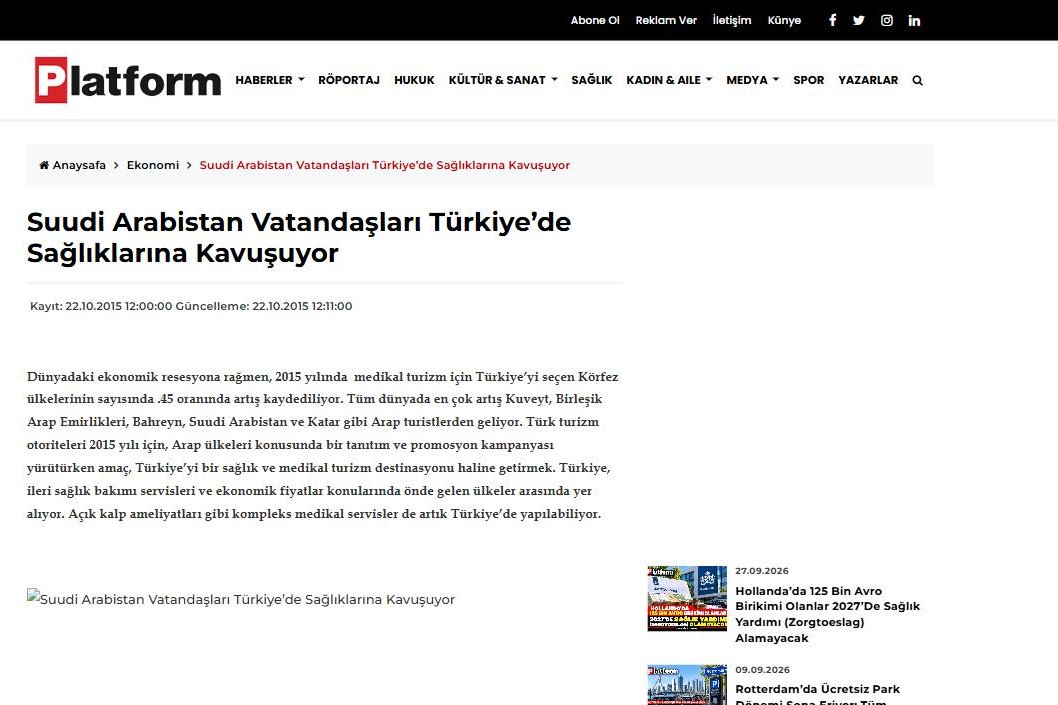Click the Platform logo
This screenshot has height=705, width=1058.
(128, 80)
